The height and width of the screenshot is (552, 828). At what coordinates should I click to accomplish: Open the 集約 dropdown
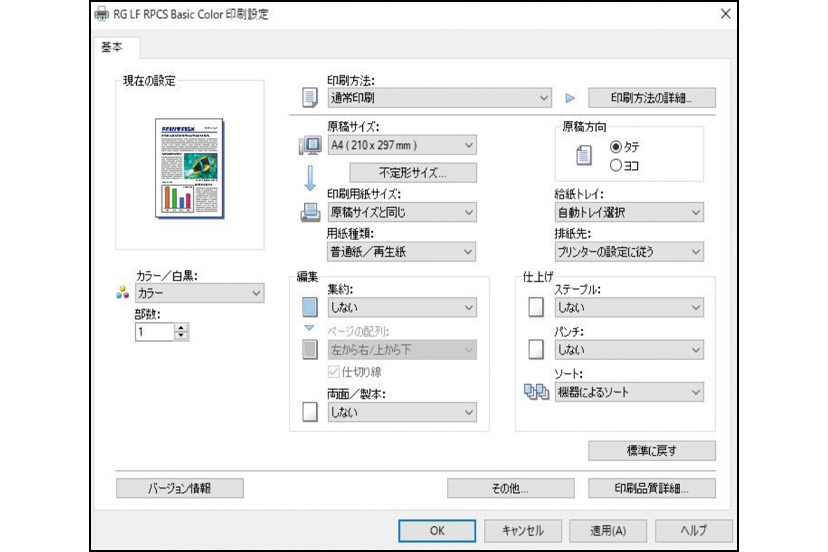(x=402, y=307)
